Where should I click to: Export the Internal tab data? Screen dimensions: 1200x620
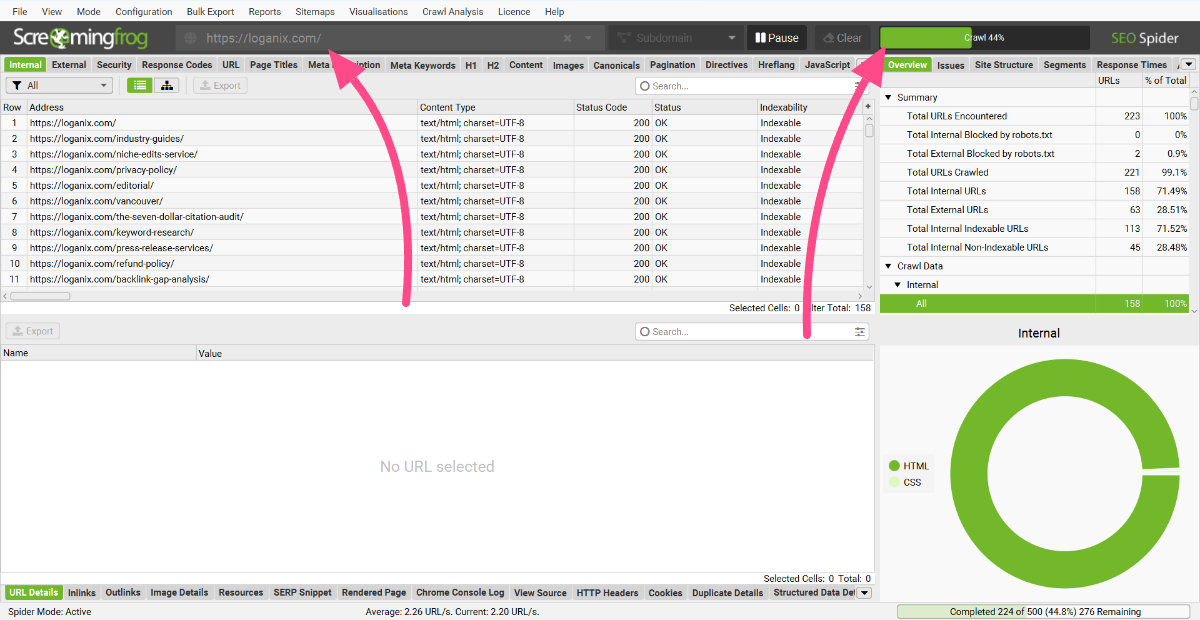(220, 85)
